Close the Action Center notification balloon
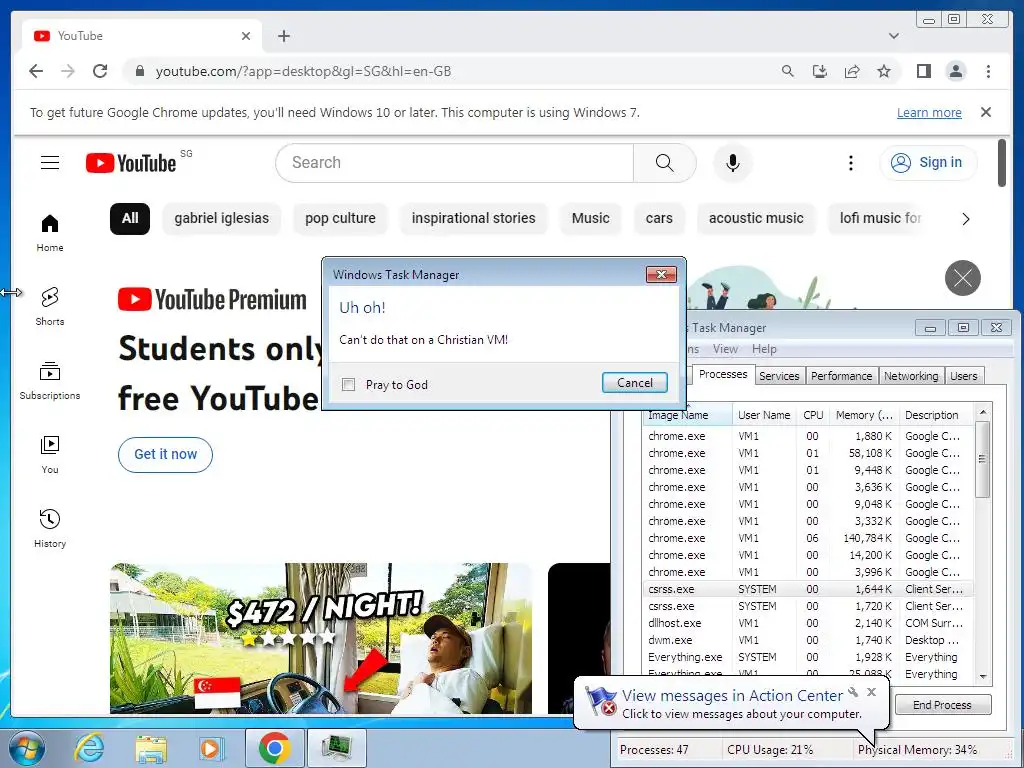Image resolution: width=1024 pixels, height=768 pixels. point(871,692)
